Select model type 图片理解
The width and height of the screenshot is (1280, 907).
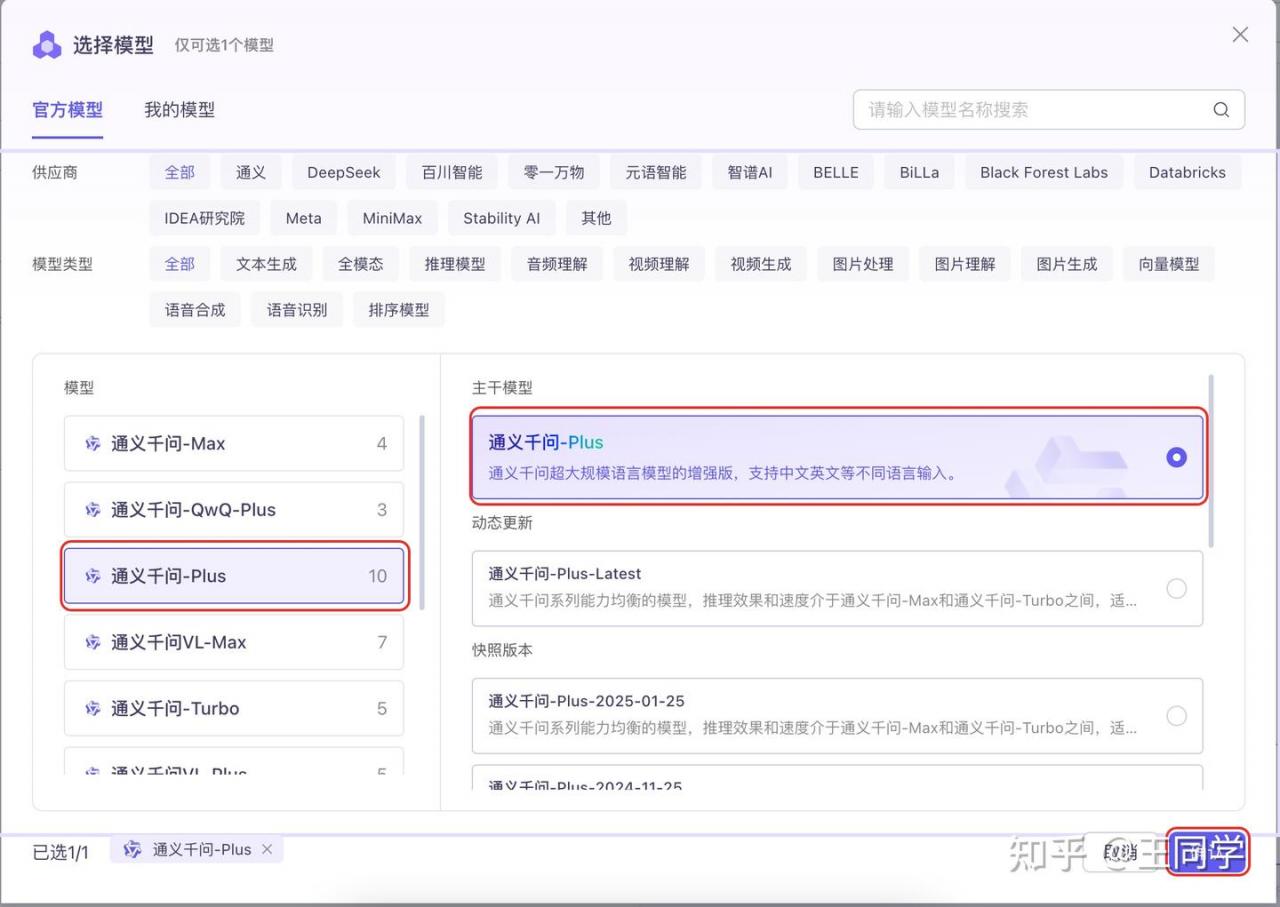(965, 264)
